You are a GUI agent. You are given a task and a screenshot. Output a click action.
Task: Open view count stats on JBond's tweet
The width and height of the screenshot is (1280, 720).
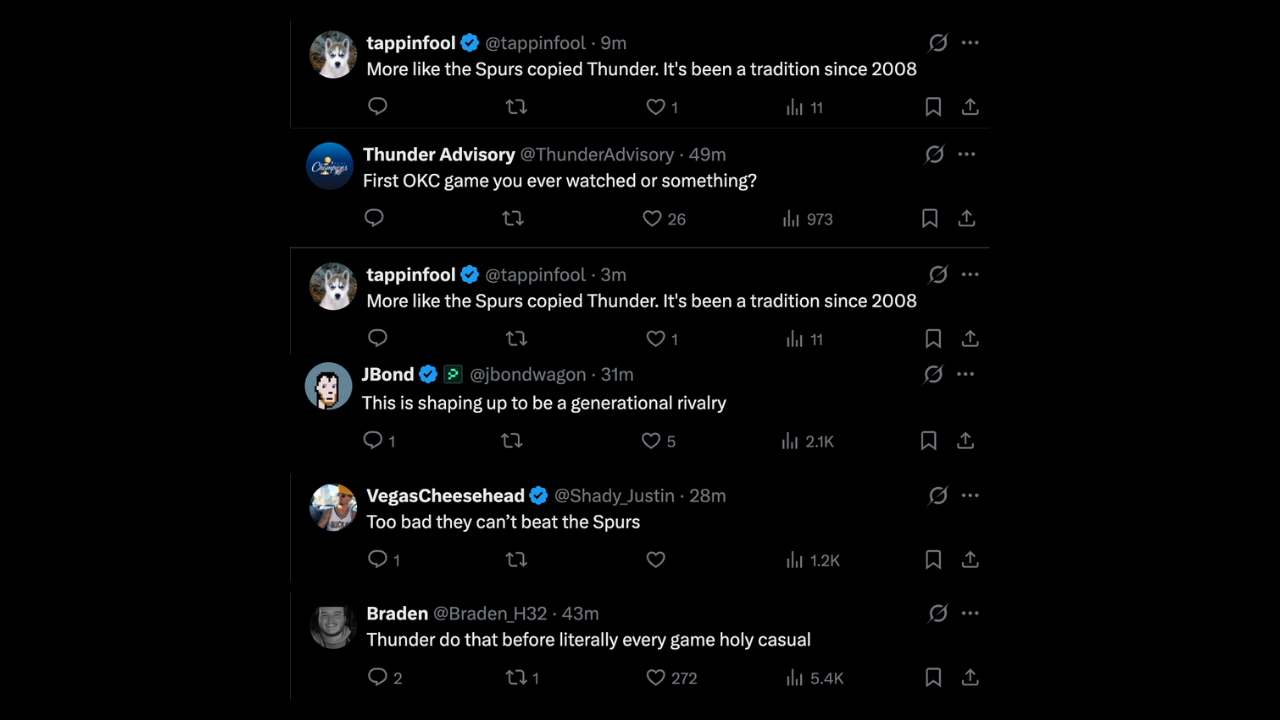(793, 440)
